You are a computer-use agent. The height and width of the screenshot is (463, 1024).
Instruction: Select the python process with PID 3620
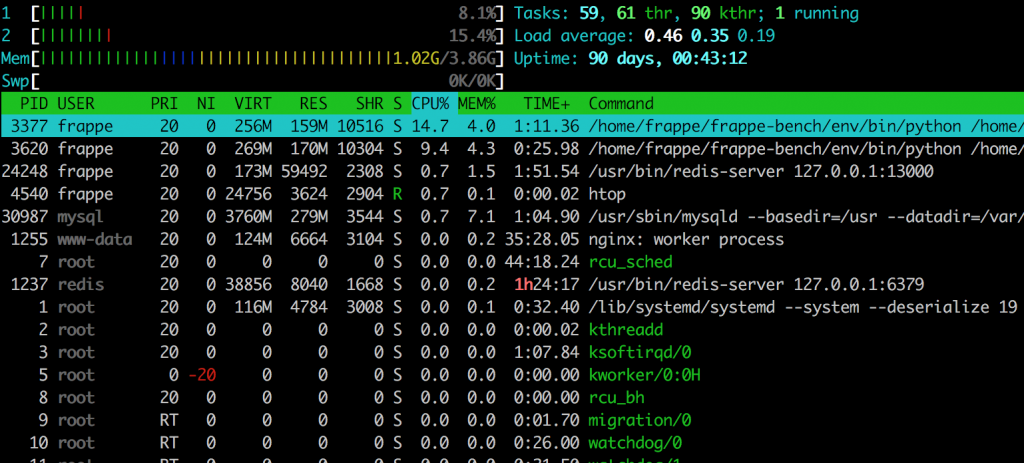pos(512,149)
